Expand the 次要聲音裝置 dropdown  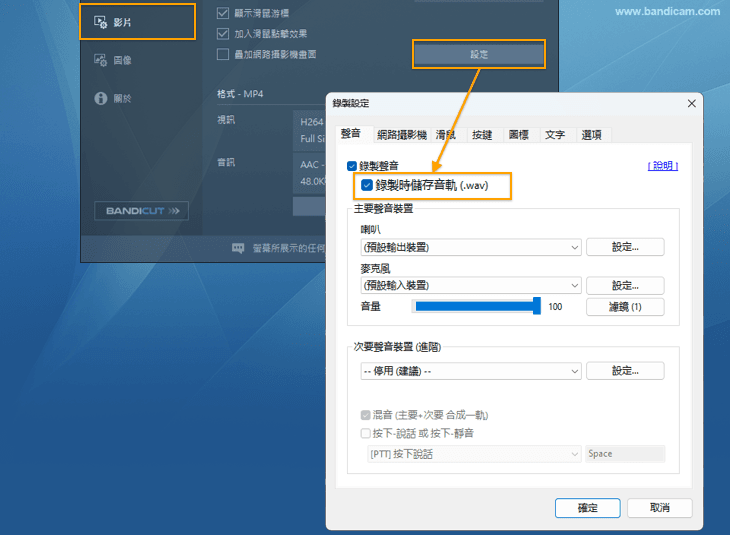[471, 371]
